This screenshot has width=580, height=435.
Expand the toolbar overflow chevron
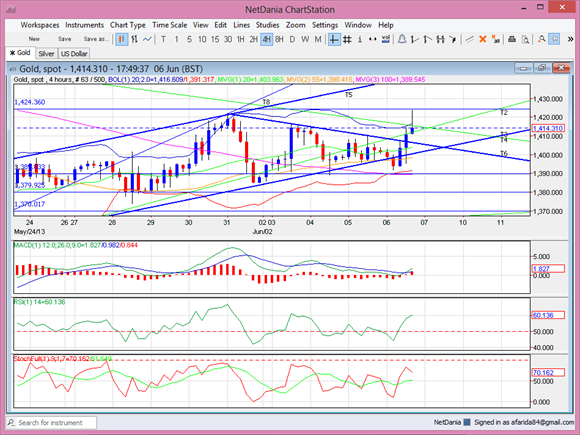click(x=570, y=39)
